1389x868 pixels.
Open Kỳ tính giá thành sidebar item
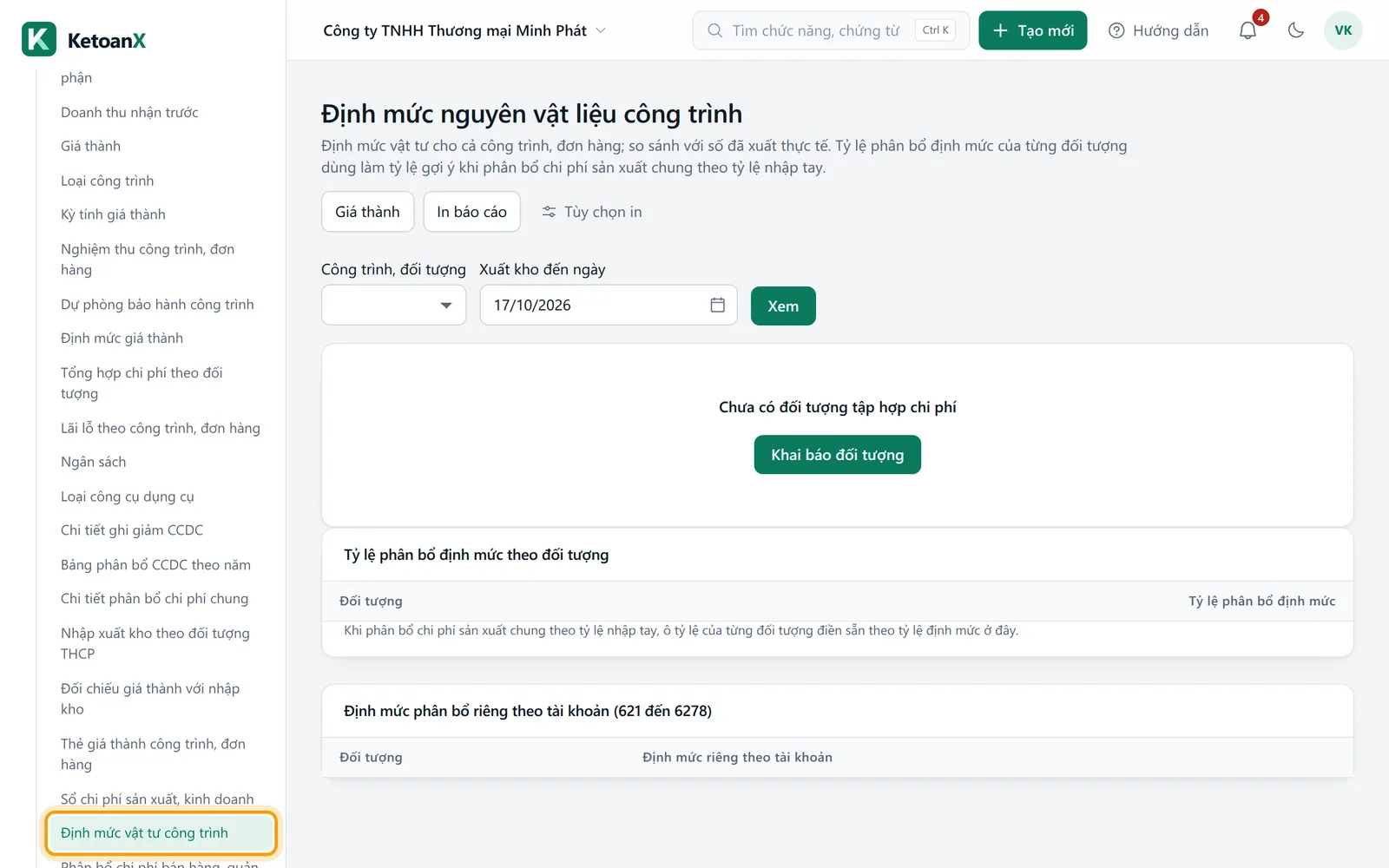[113, 214]
